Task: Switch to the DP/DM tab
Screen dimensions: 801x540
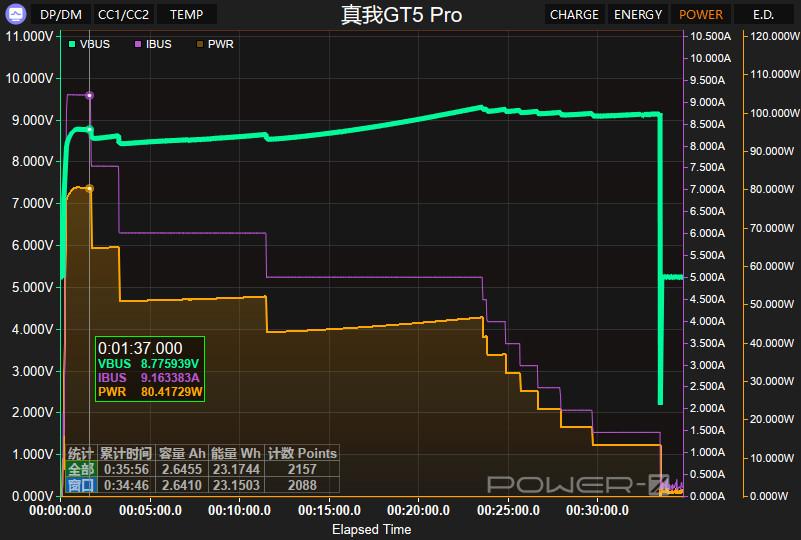Action: click(61, 14)
